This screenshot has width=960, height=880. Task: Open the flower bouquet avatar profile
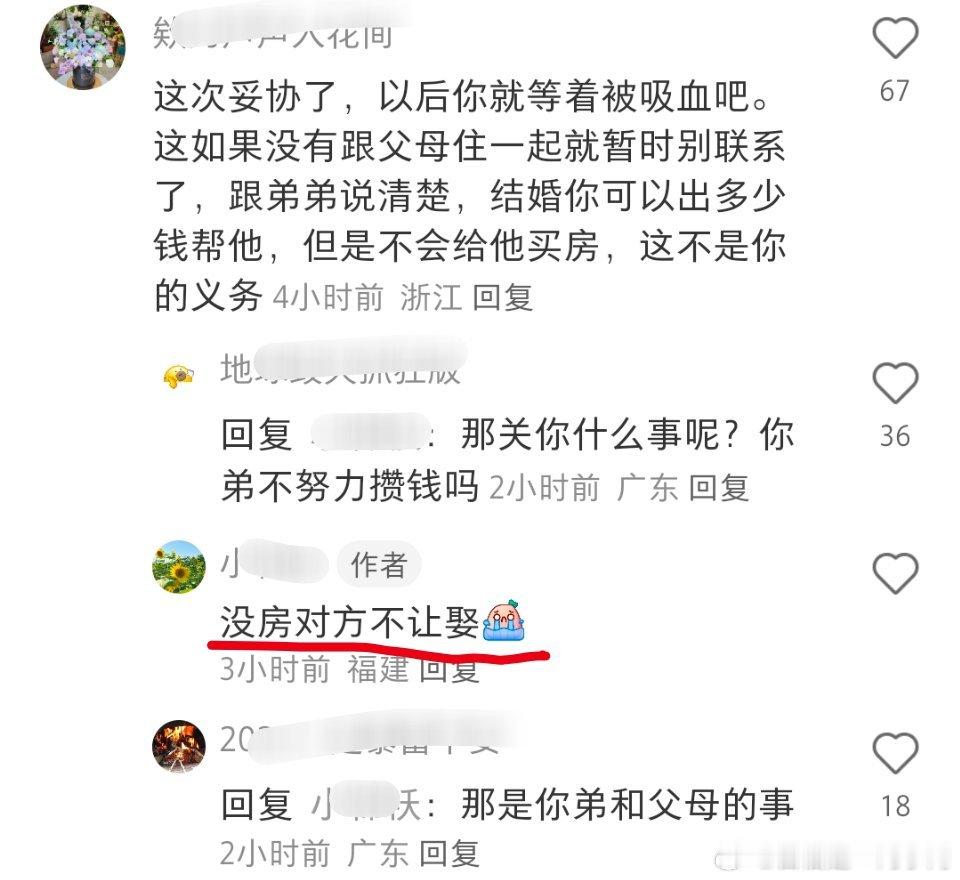click(x=83, y=47)
